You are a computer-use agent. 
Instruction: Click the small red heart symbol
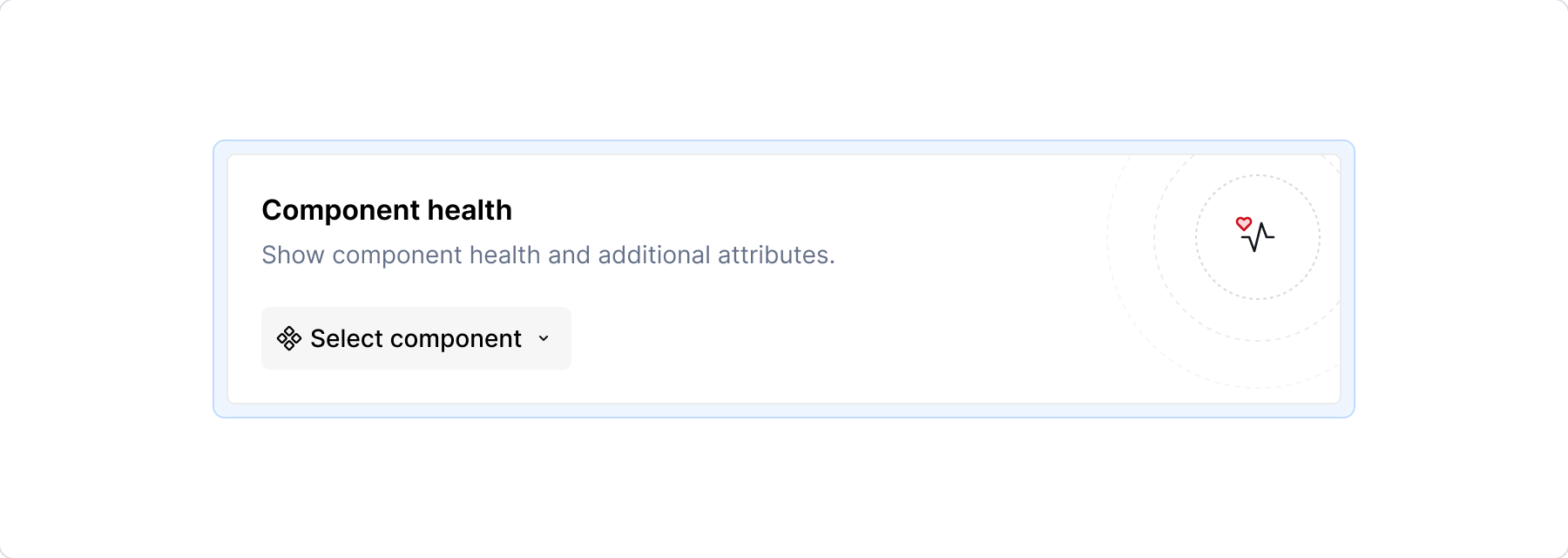1244,224
